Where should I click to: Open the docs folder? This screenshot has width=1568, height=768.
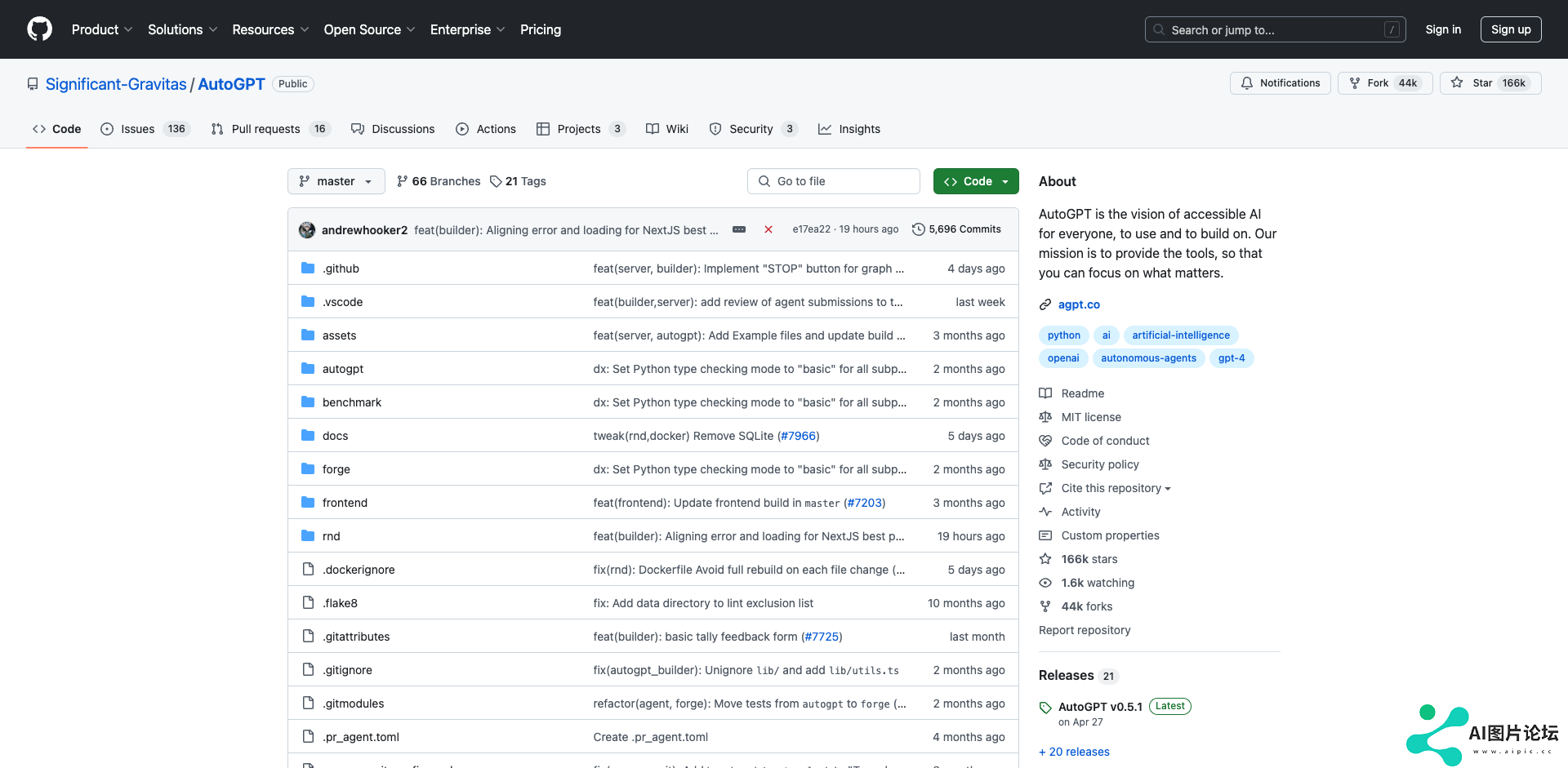coord(335,436)
